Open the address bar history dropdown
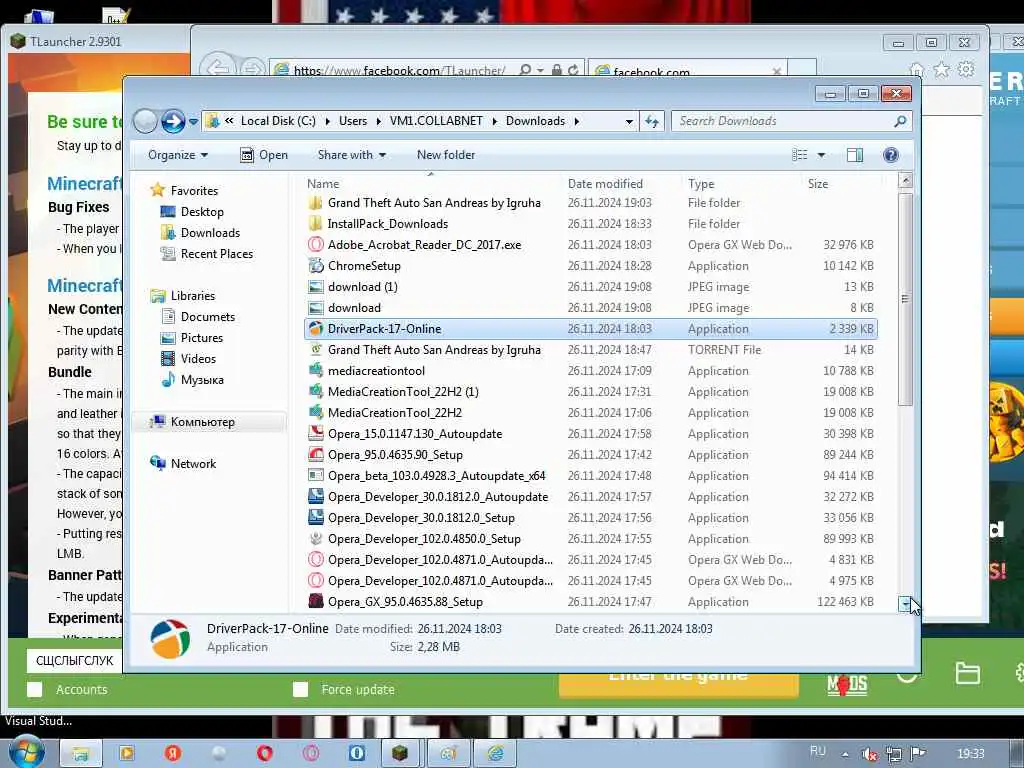This screenshot has width=1024, height=768. (629, 121)
